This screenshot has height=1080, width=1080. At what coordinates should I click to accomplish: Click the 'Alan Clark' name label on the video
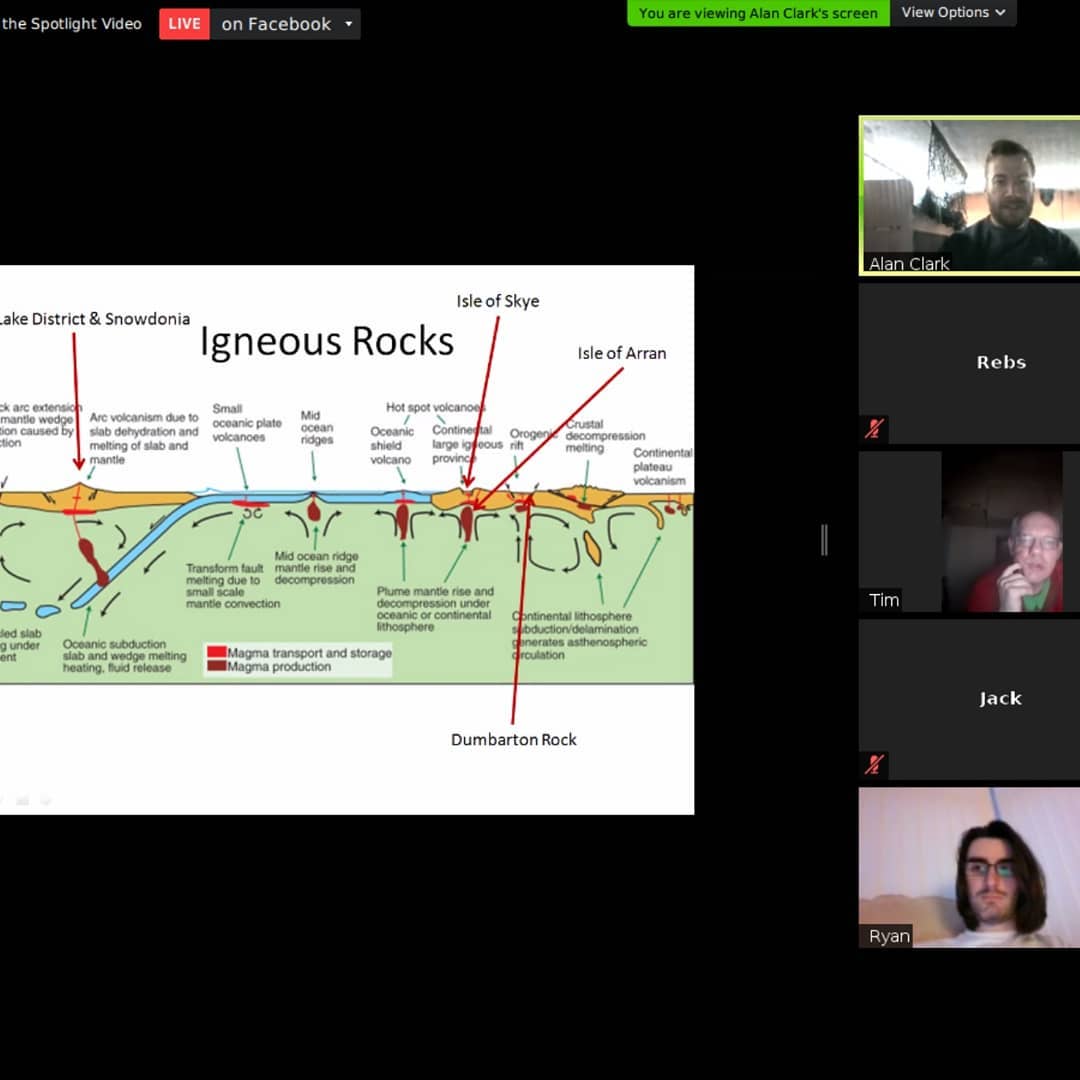tap(908, 264)
